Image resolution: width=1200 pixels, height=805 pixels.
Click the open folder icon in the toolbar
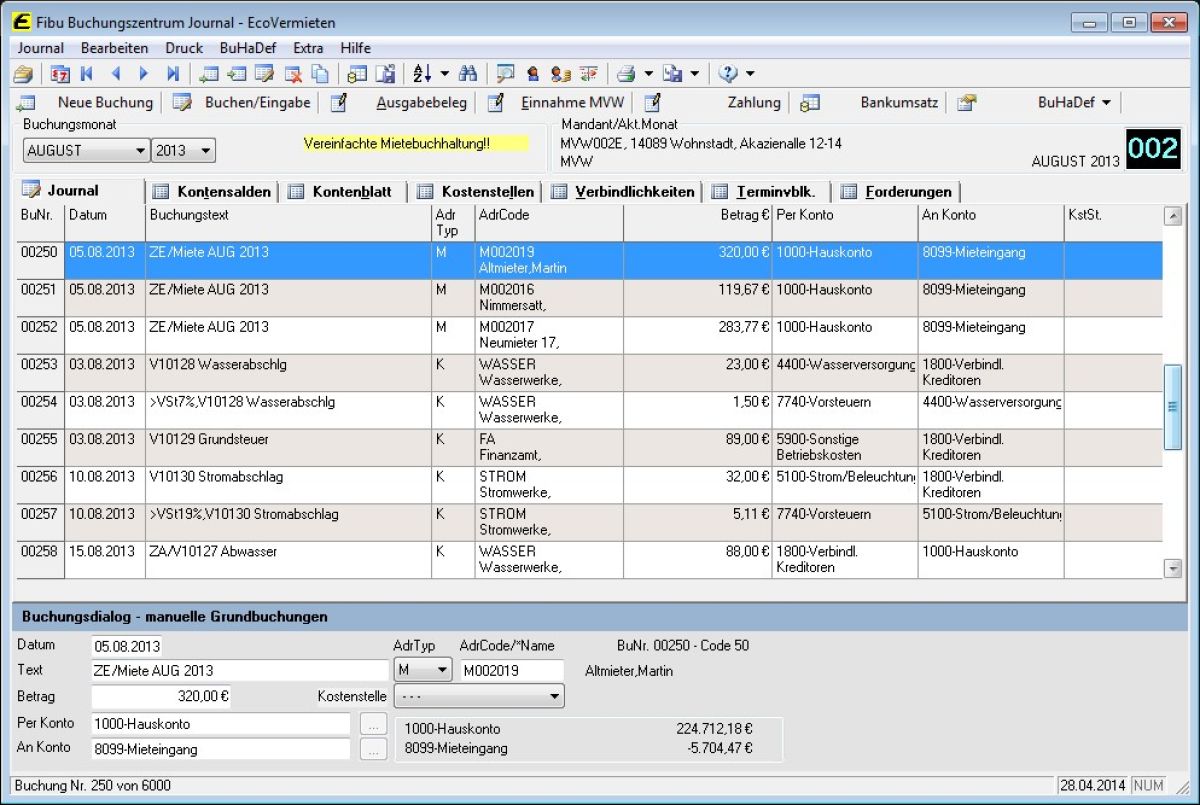click(23, 73)
